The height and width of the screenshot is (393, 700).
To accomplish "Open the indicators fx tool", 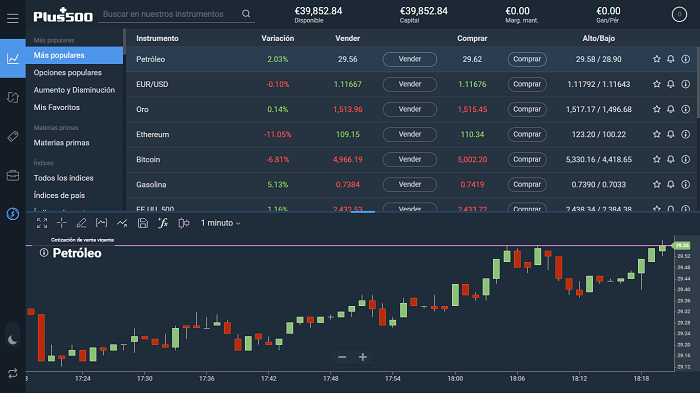I will point(163,223).
